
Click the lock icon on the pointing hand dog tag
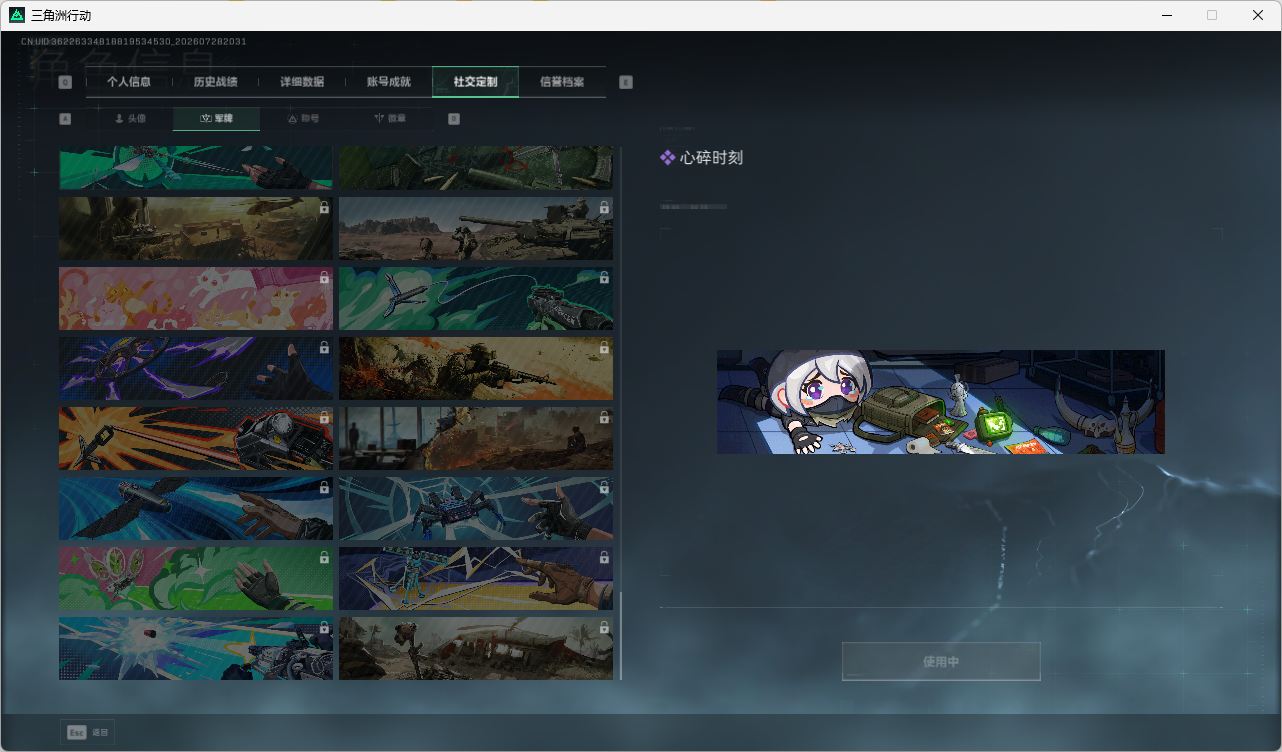click(604, 558)
